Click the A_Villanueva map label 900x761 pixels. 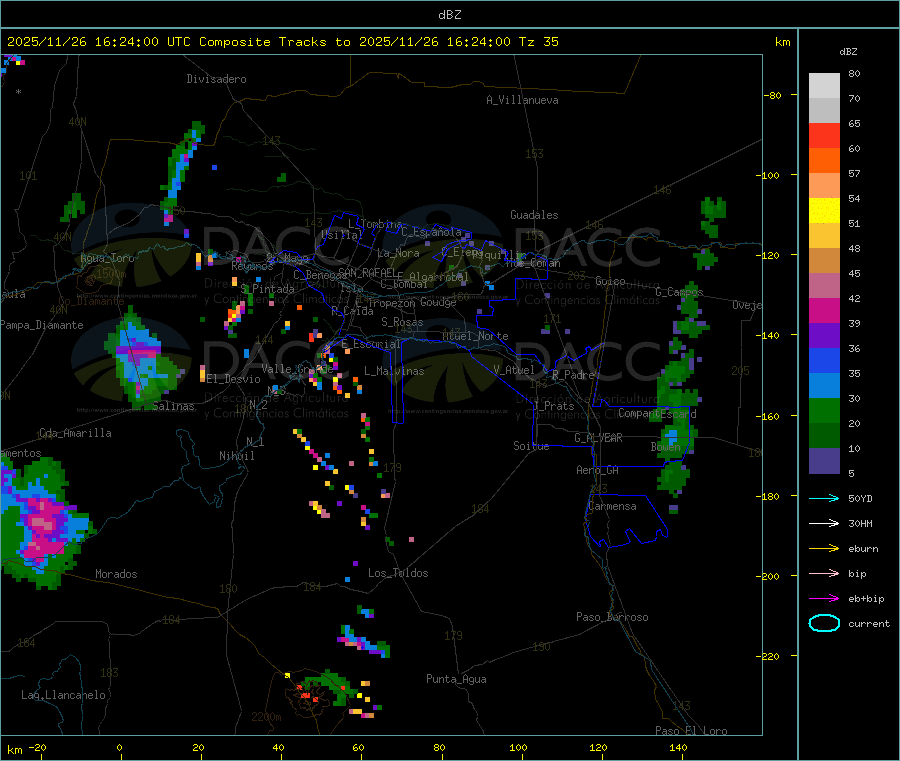tap(522, 100)
